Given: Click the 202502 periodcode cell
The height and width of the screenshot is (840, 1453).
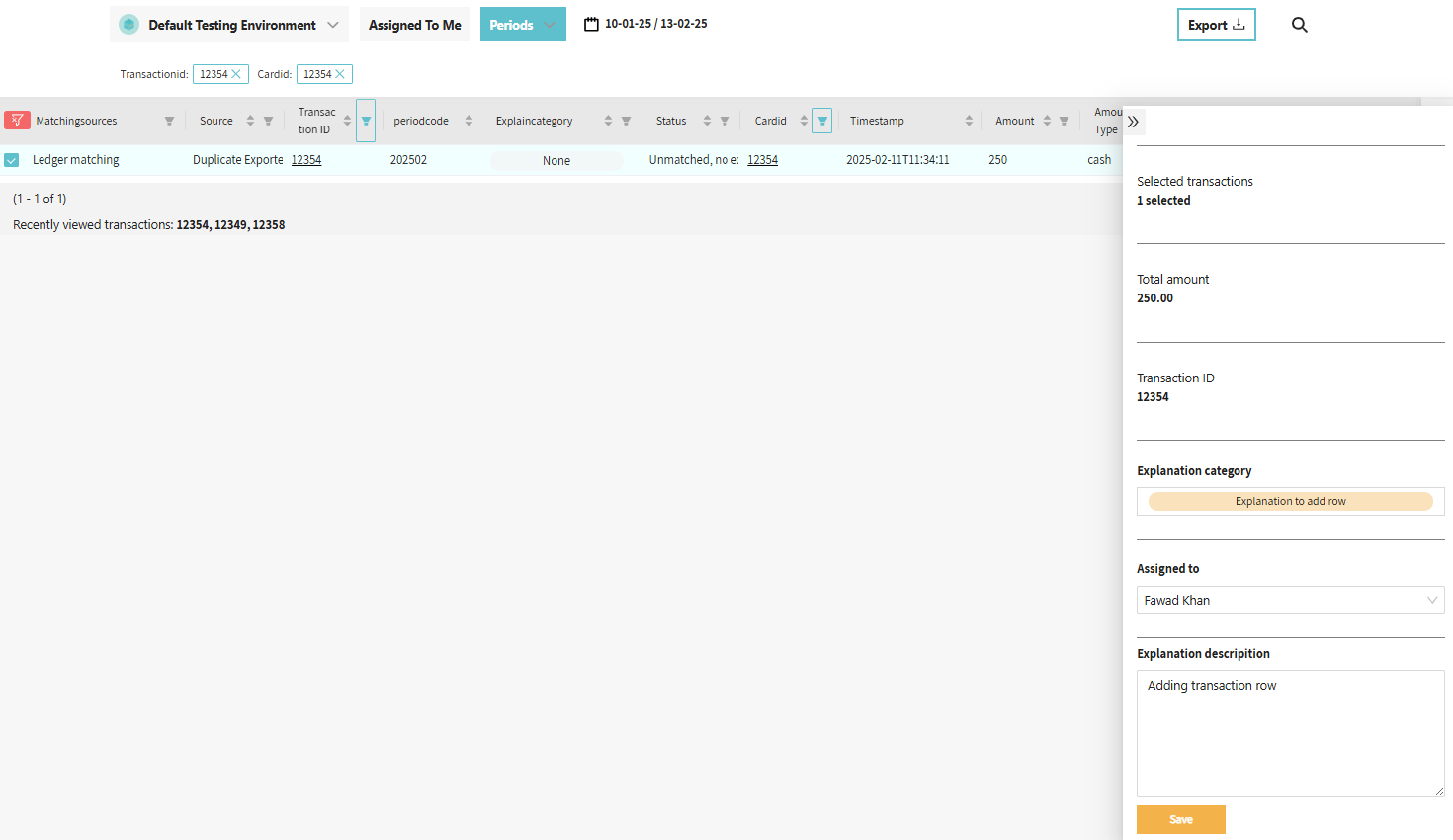Looking at the screenshot, I should (408, 160).
